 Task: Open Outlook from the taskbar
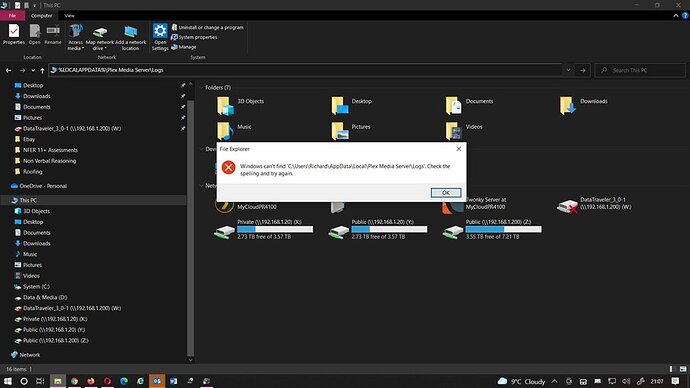pos(157,381)
